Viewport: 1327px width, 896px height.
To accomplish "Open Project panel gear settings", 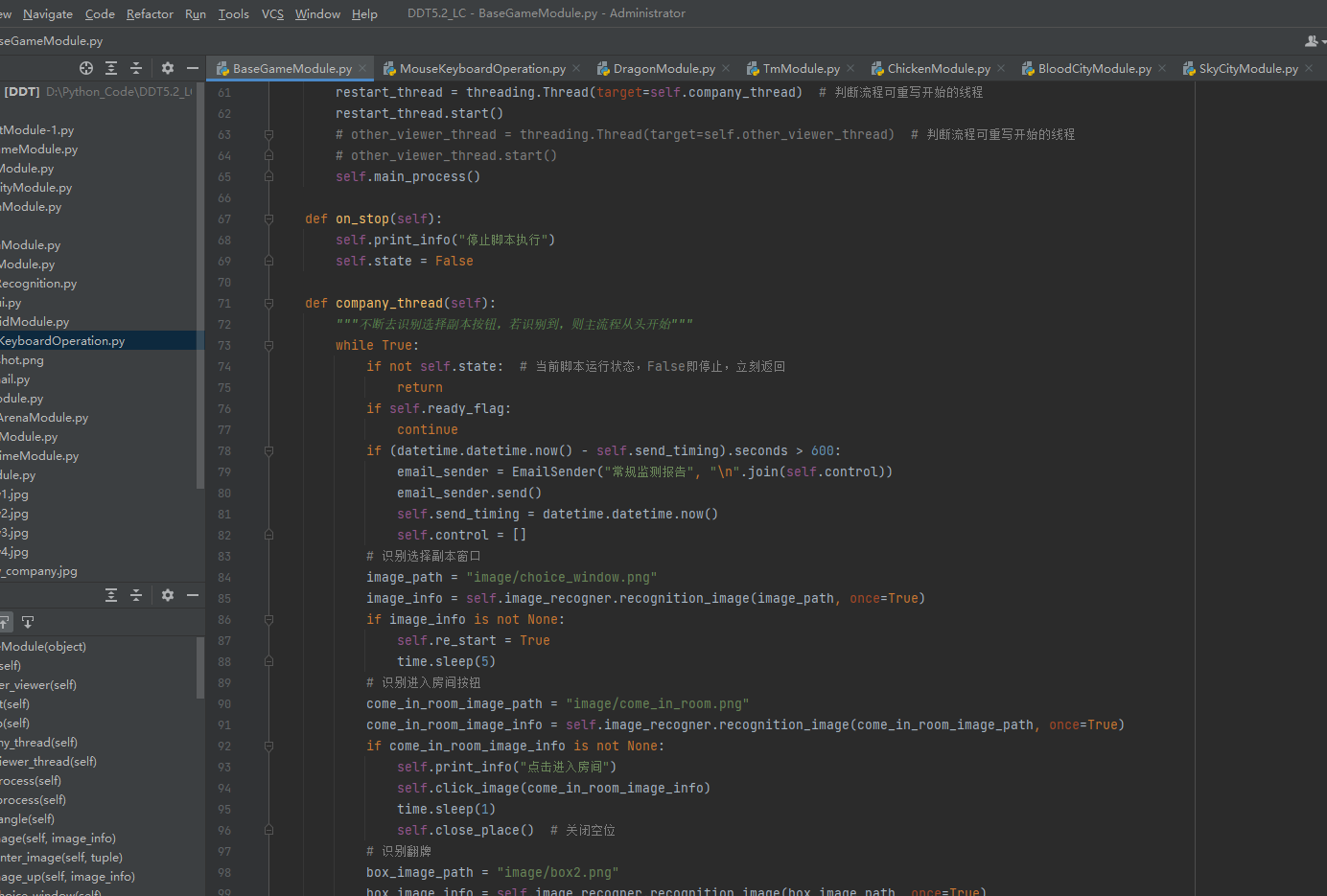I will pyautogui.click(x=168, y=68).
